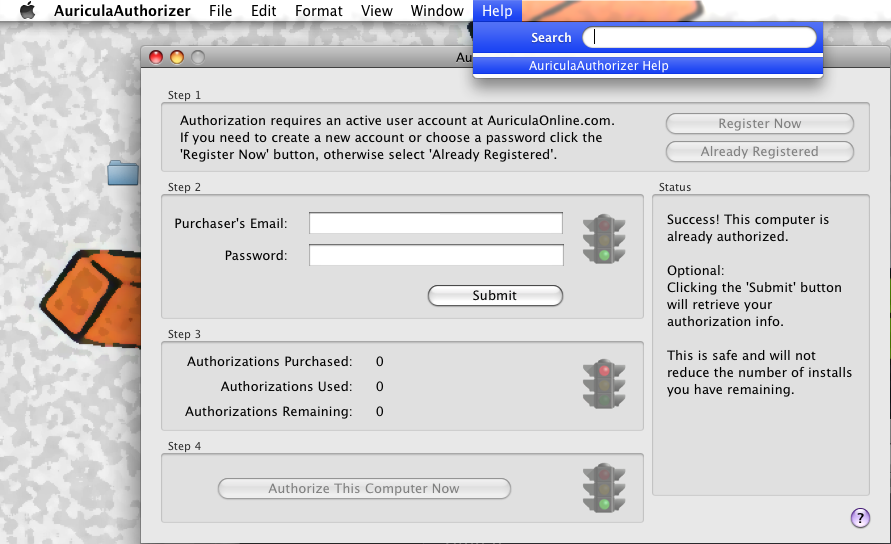Open the Window menu

coord(437,11)
